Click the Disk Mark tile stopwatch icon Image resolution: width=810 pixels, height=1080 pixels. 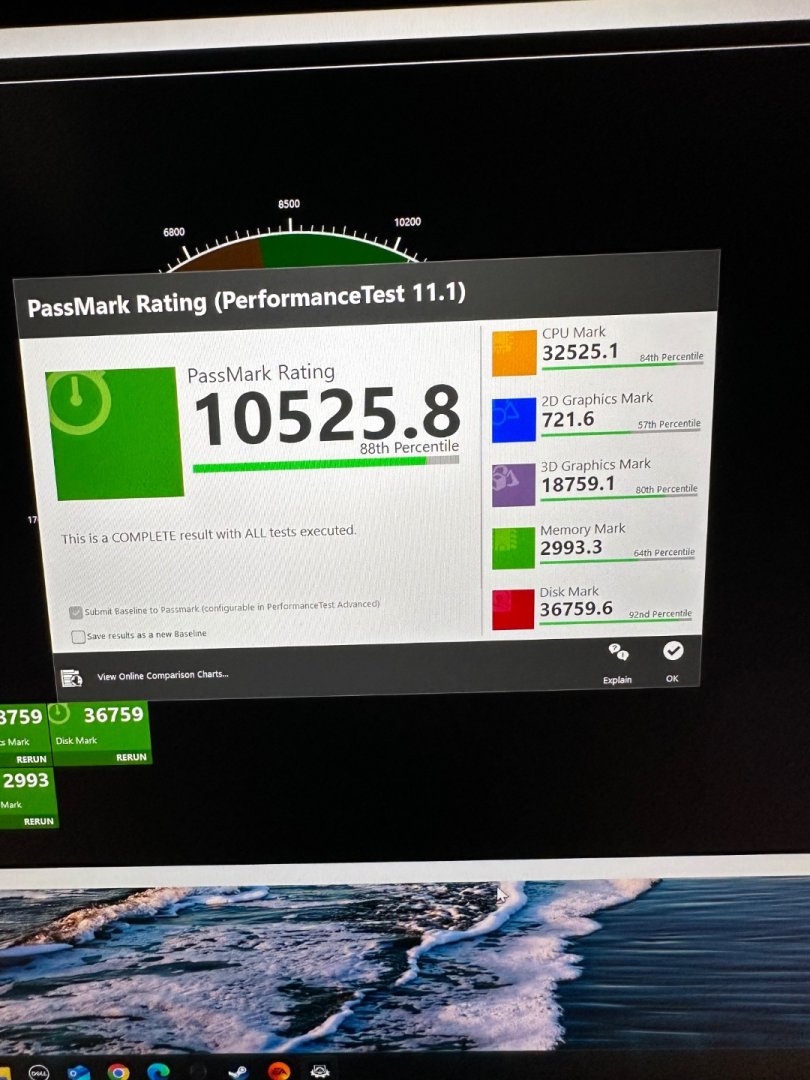click(61, 714)
